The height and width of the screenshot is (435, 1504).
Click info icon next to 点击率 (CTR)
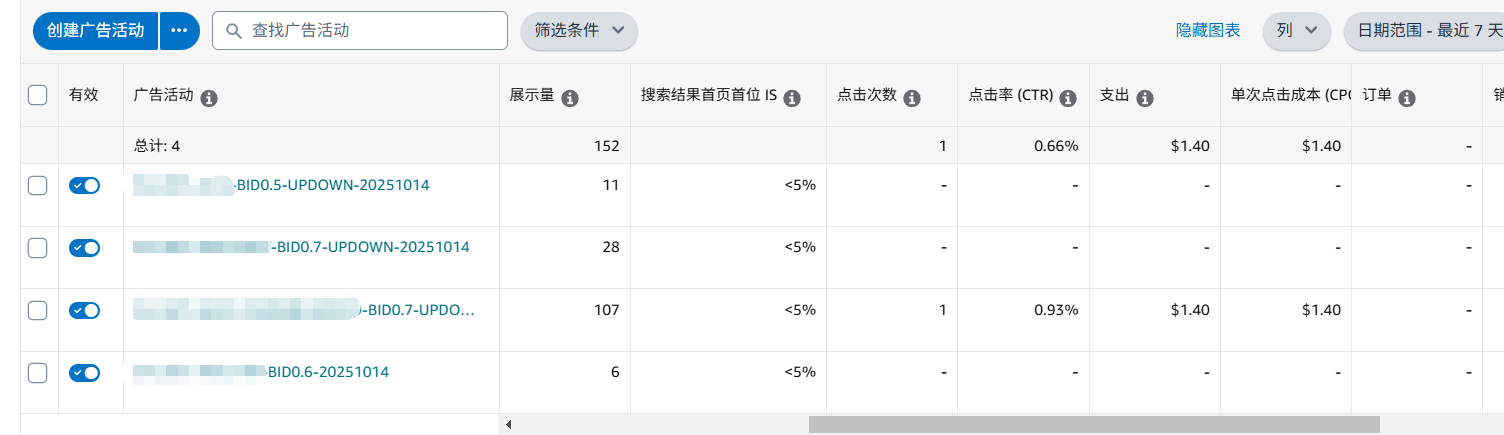point(1067,98)
